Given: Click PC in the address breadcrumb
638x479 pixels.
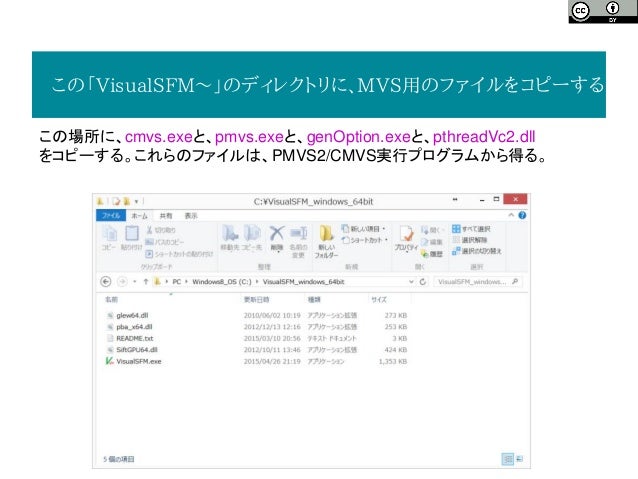Looking at the screenshot, I should pos(177,282).
